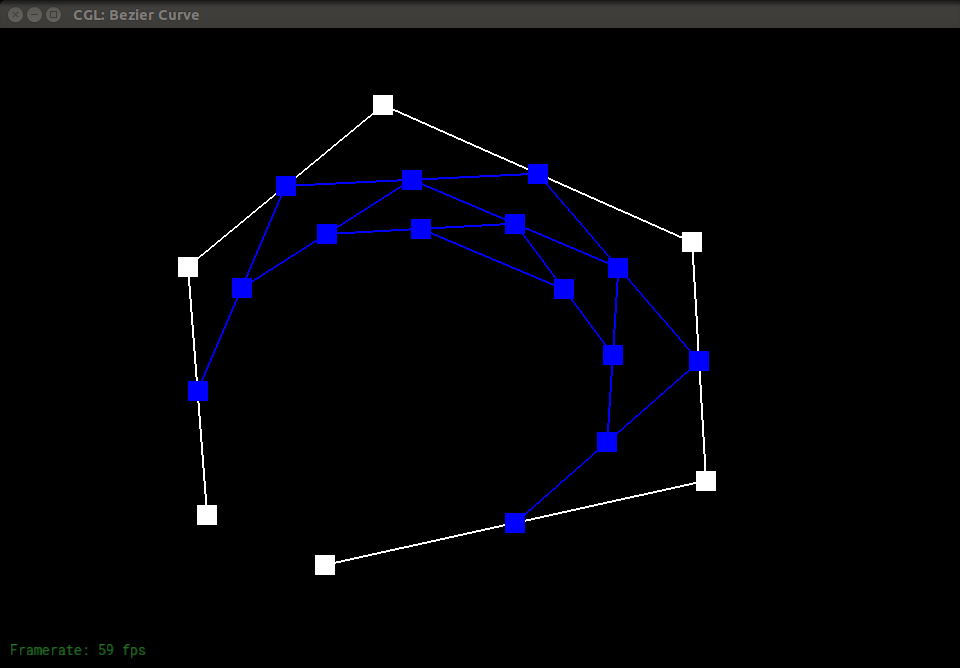The width and height of the screenshot is (960, 668).
Task: Maximize the Bezier Curve window
Action: tap(54, 14)
